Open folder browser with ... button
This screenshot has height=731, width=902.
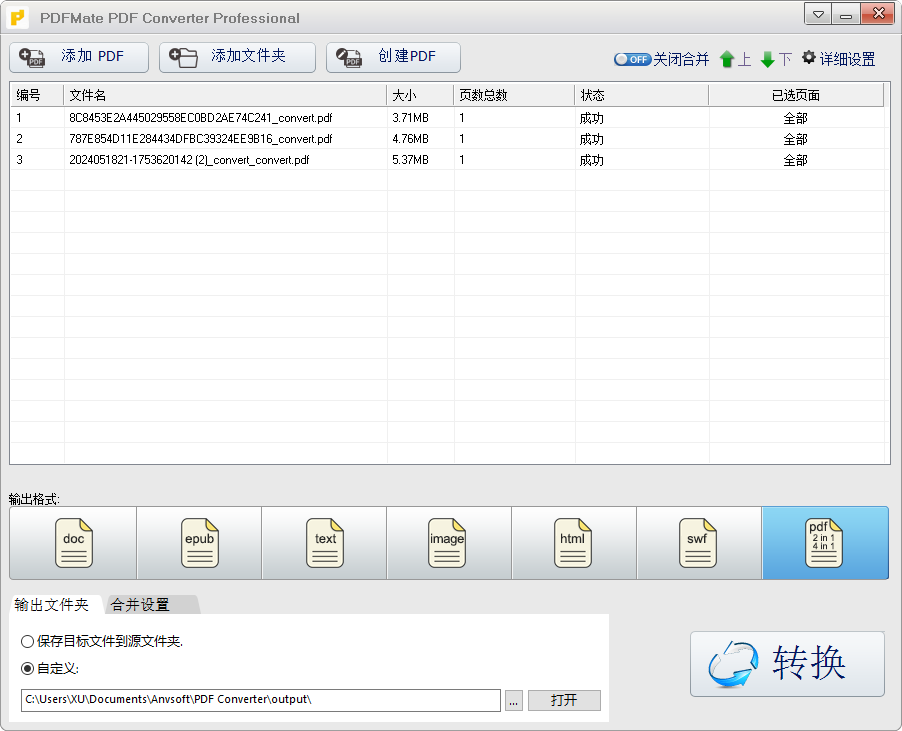pos(513,700)
